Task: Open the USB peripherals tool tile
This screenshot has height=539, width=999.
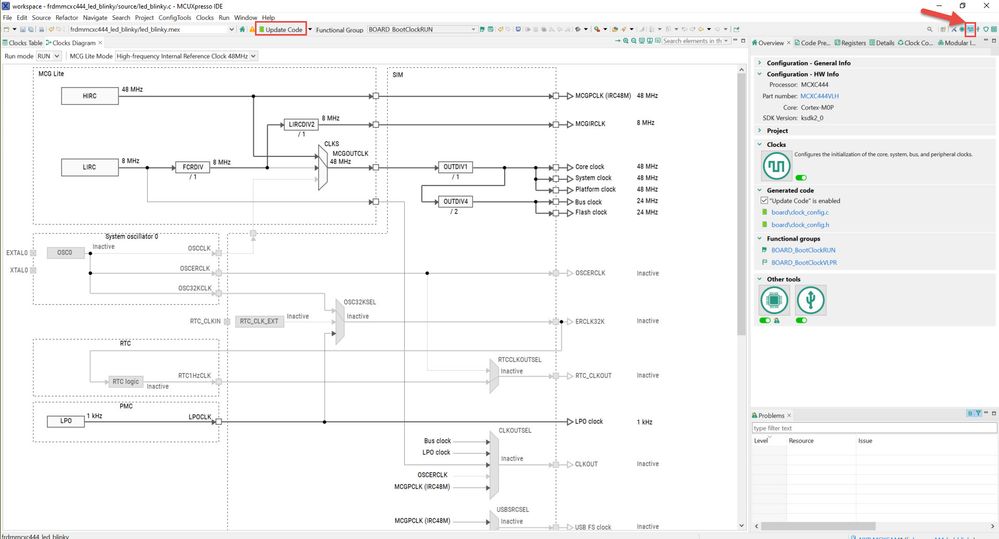Action: [811, 300]
